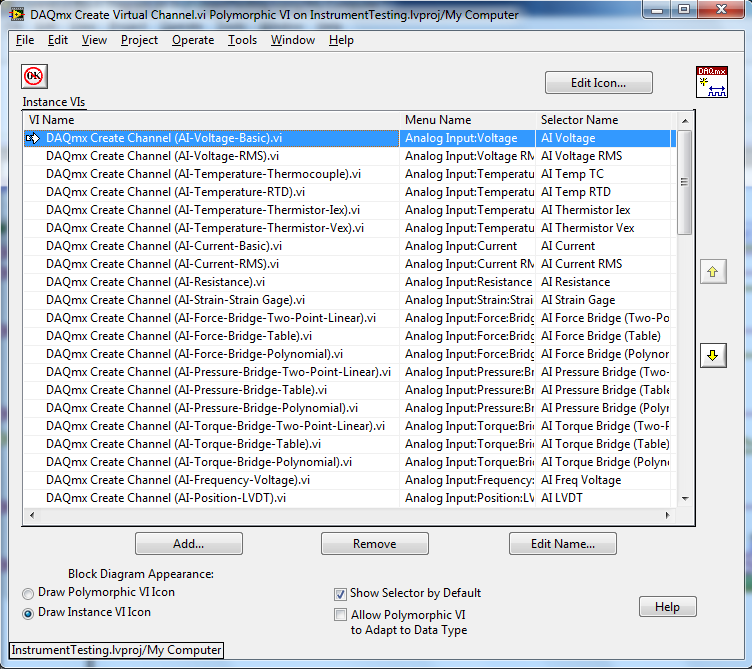Open the Window menu
This screenshot has width=752, height=669.
point(293,40)
